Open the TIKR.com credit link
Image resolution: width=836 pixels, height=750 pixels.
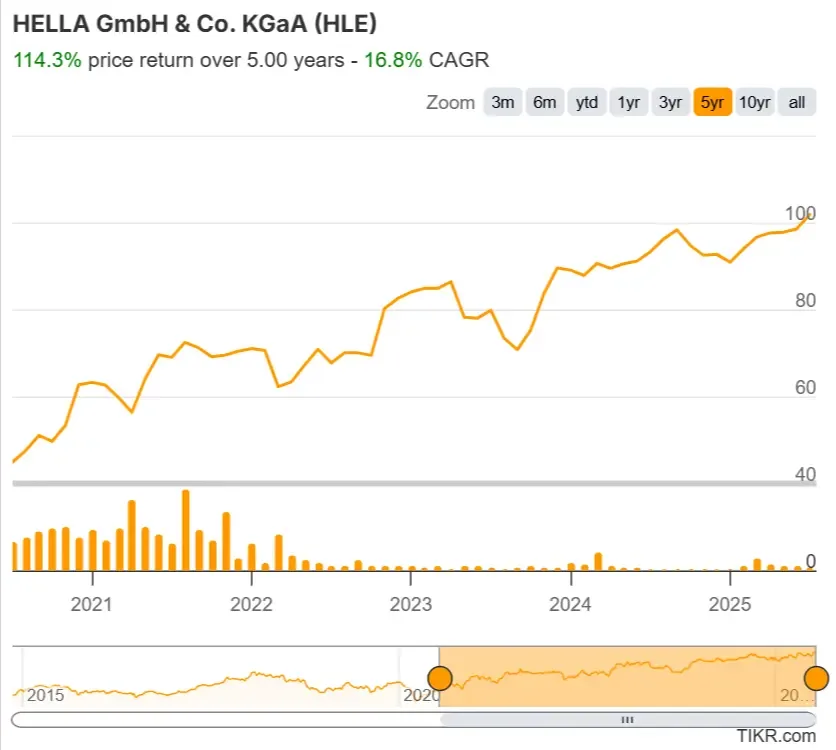click(776, 736)
